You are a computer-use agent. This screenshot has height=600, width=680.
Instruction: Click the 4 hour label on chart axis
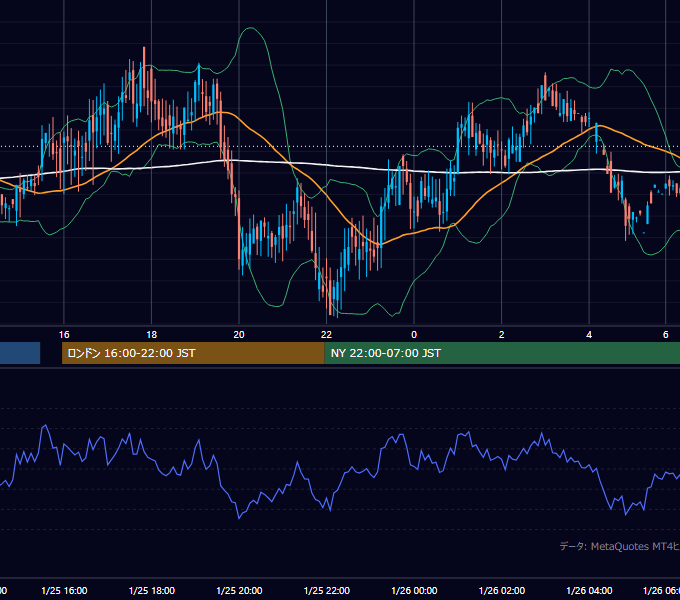(589, 334)
